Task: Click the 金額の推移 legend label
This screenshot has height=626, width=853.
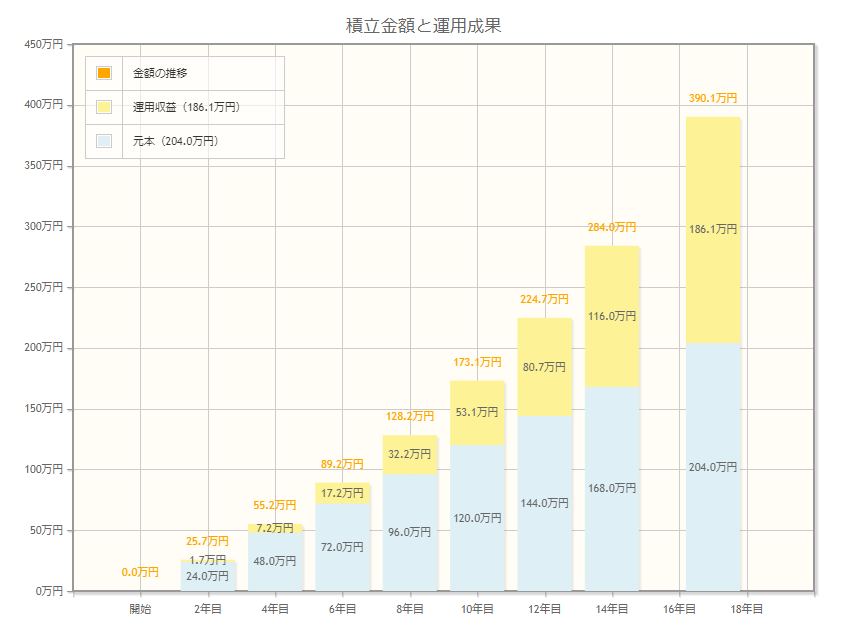Action: tap(160, 73)
